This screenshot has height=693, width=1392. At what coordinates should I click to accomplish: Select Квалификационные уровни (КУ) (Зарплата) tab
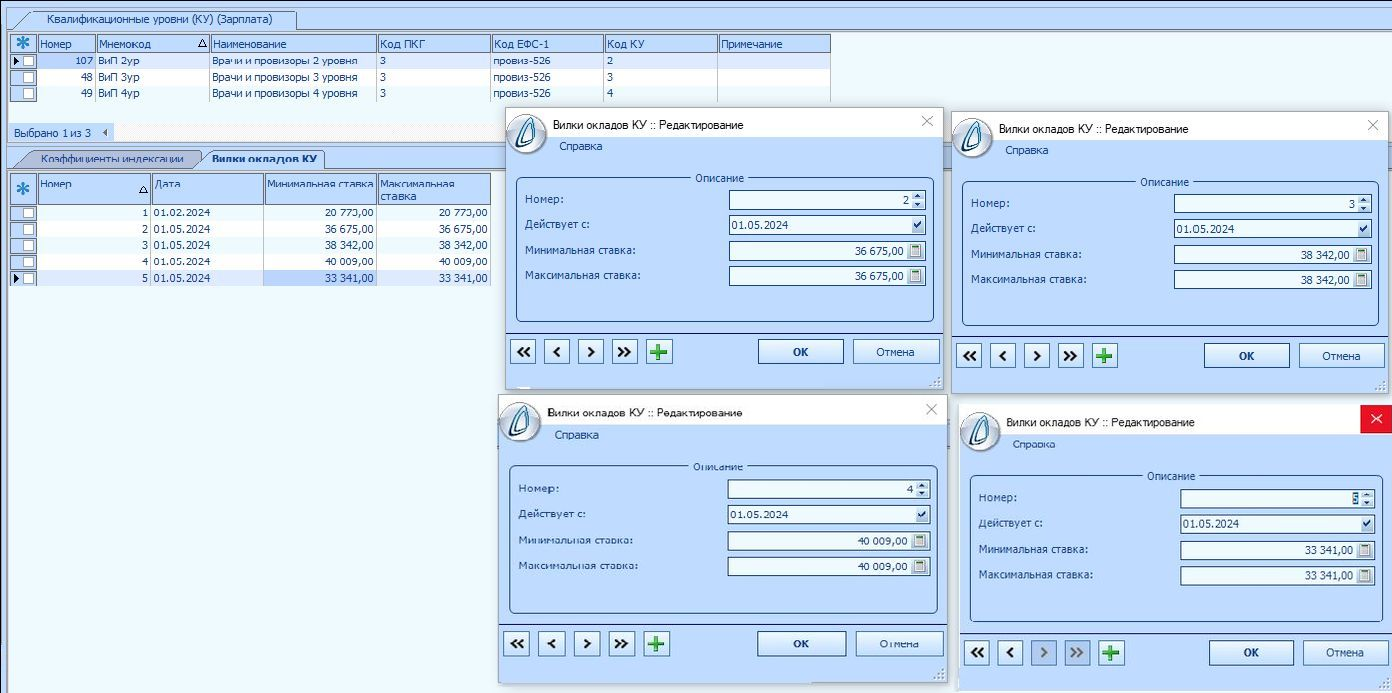click(158, 19)
